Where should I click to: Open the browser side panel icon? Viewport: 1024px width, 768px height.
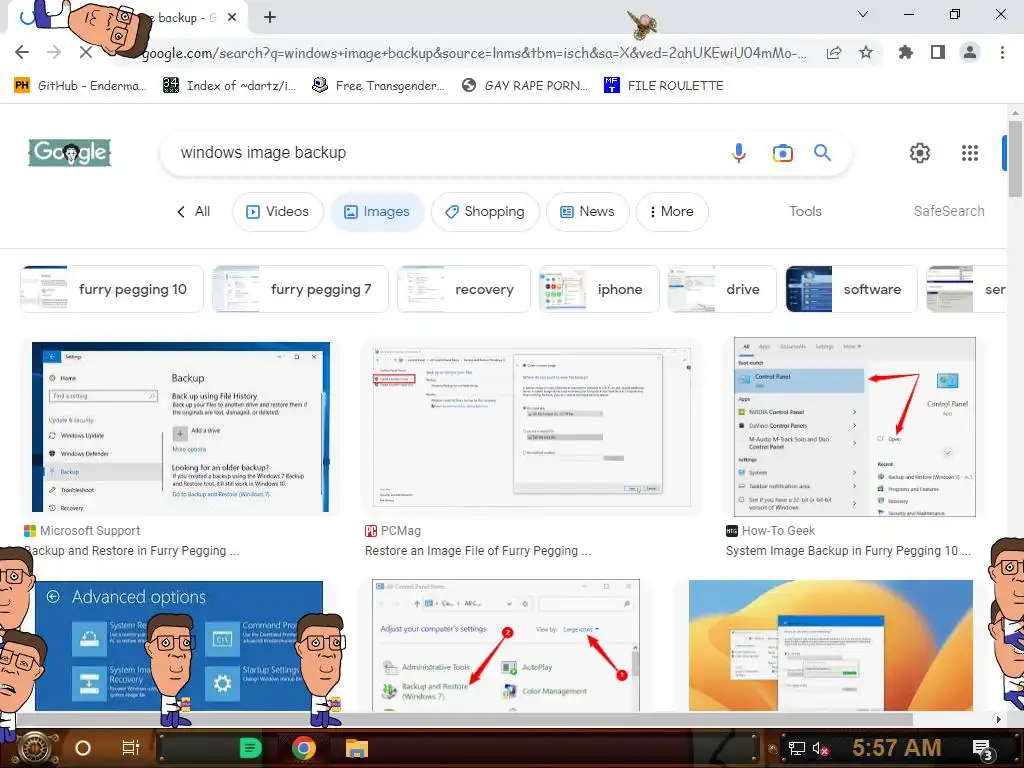pyautogui.click(x=938, y=52)
